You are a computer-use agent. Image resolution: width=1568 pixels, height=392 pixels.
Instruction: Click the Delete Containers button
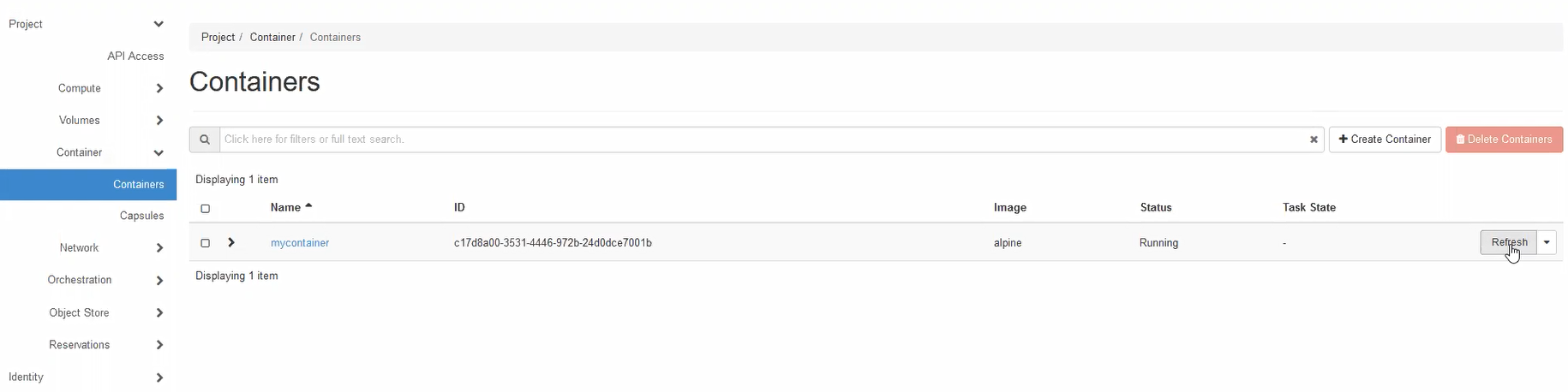point(1504,140)
